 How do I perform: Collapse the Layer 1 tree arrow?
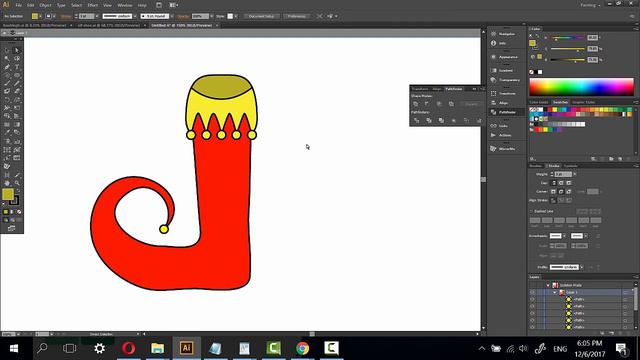[x=555, y=292]
